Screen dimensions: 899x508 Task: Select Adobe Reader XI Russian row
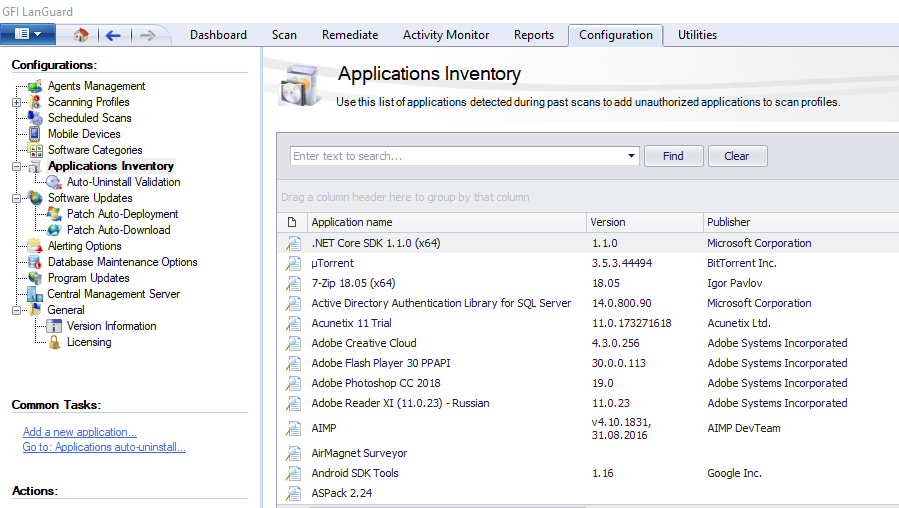(589, 403)
